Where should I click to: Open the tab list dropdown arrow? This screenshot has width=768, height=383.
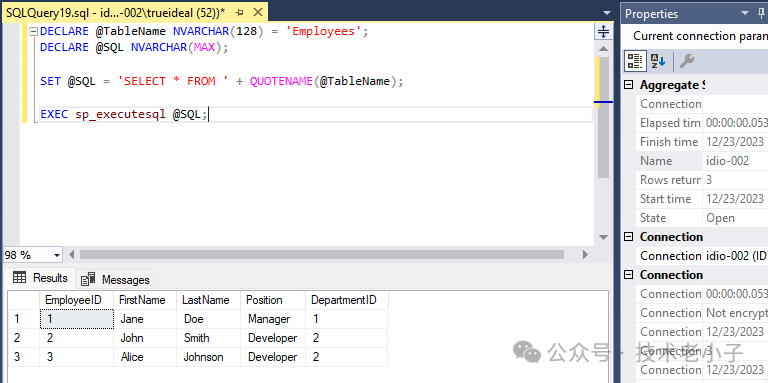607,14
